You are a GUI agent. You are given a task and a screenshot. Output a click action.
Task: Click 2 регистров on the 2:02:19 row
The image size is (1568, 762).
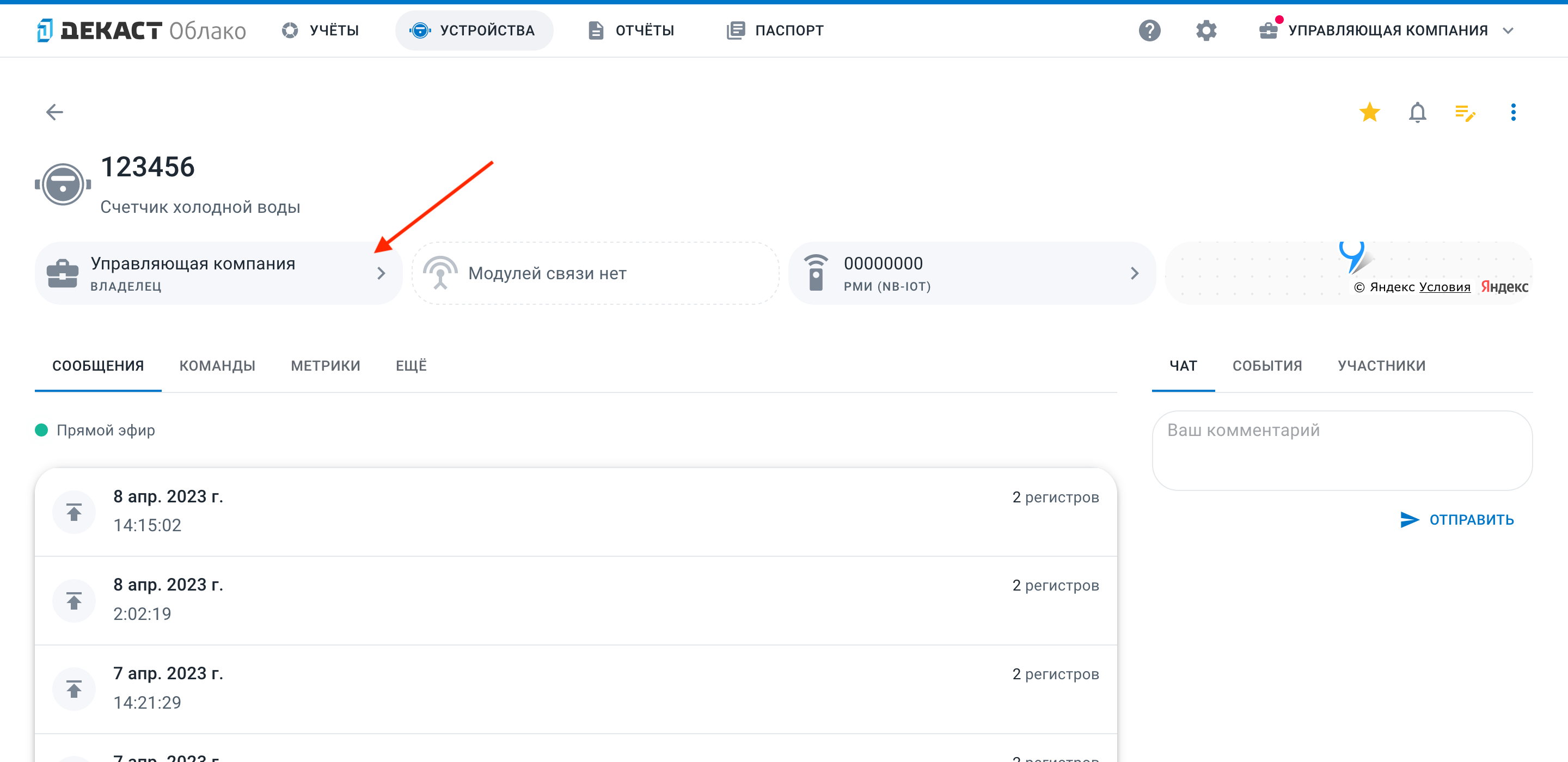[x=1056, y=586]
